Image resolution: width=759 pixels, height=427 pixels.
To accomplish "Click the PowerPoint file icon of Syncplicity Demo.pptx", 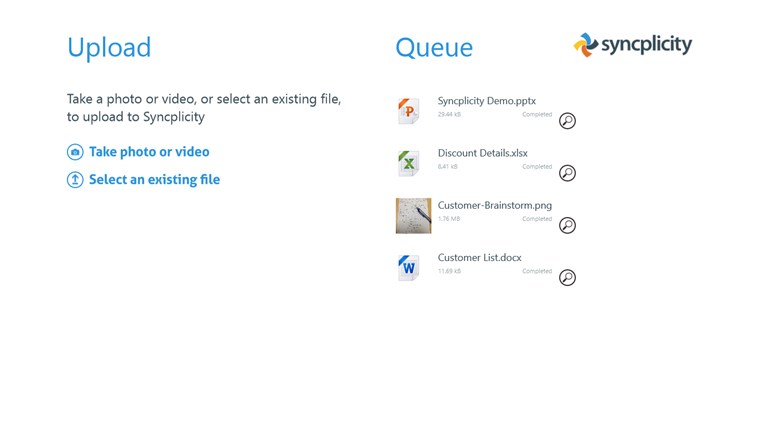I will click(409, 111).
